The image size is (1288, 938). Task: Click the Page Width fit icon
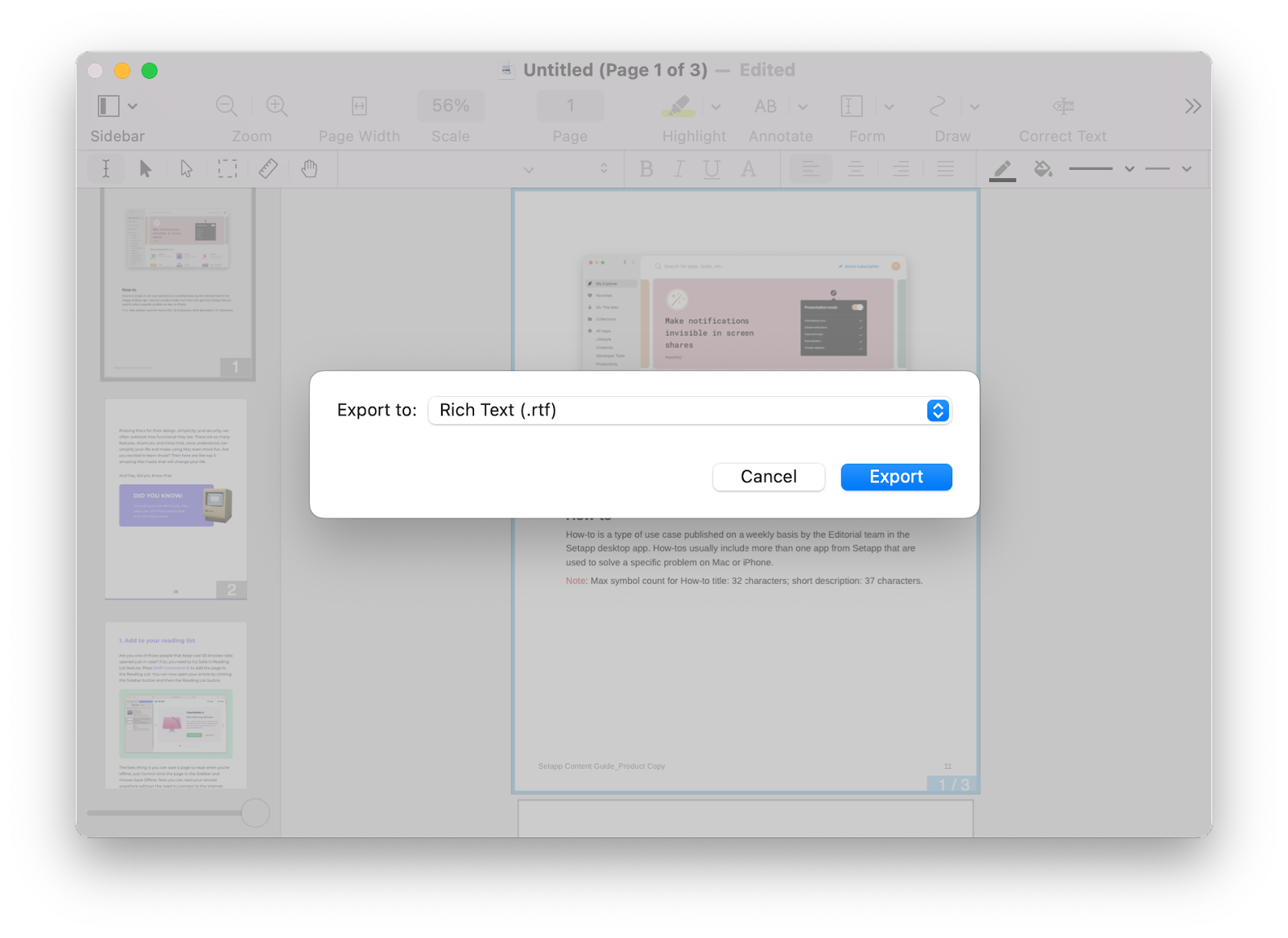[x=359, y=105]
